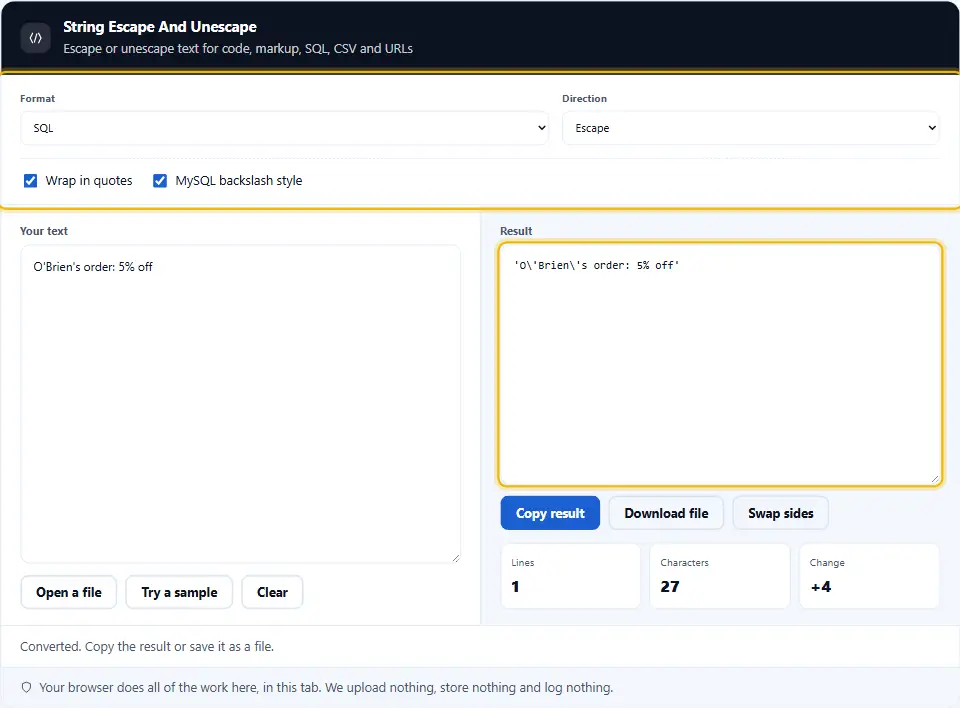Click Try a sample button
Image resolution: width=960 pixels, height=708 pixels.
point(179,592)
